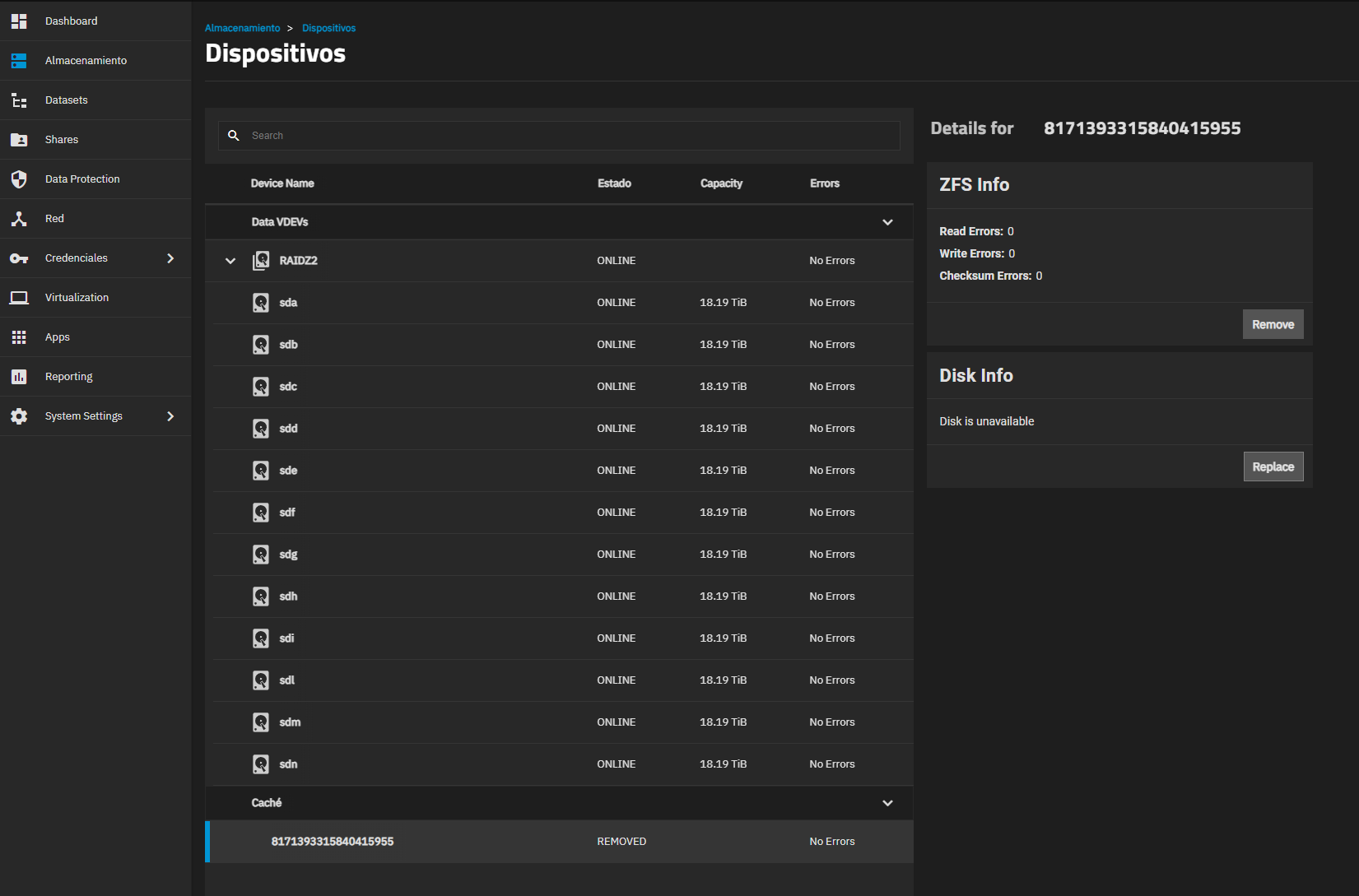1359x896 pixels.
Task: Click the Almacenamiento storage icon
Action: 19,61
